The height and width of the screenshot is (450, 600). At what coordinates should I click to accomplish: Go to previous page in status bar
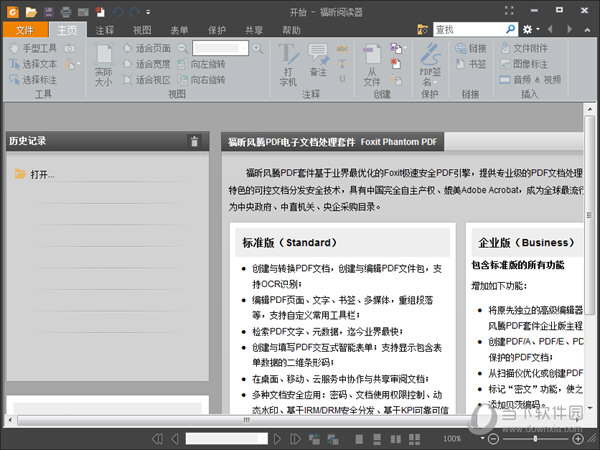(175, 439)
